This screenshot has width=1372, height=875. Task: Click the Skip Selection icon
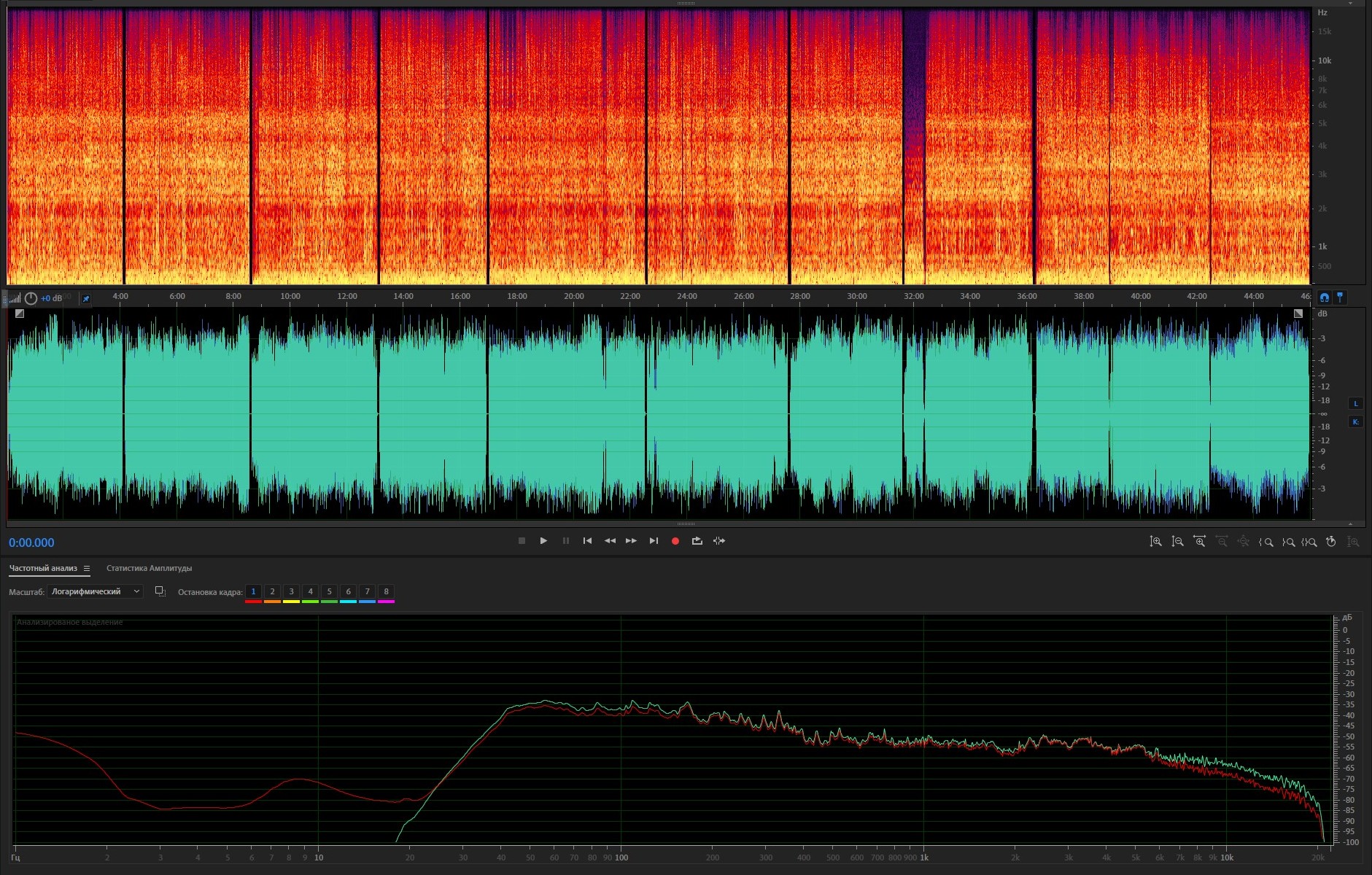tap(719, 541)
